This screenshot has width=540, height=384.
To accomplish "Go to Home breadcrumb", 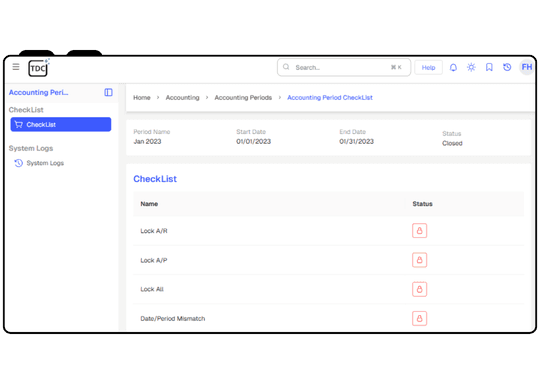I will tap(142, 97).
